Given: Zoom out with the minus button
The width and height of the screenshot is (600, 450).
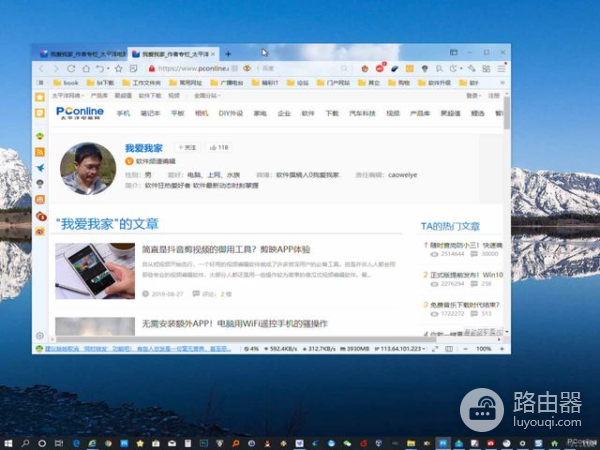Looking at the screenshot, I should coord(465,349).
